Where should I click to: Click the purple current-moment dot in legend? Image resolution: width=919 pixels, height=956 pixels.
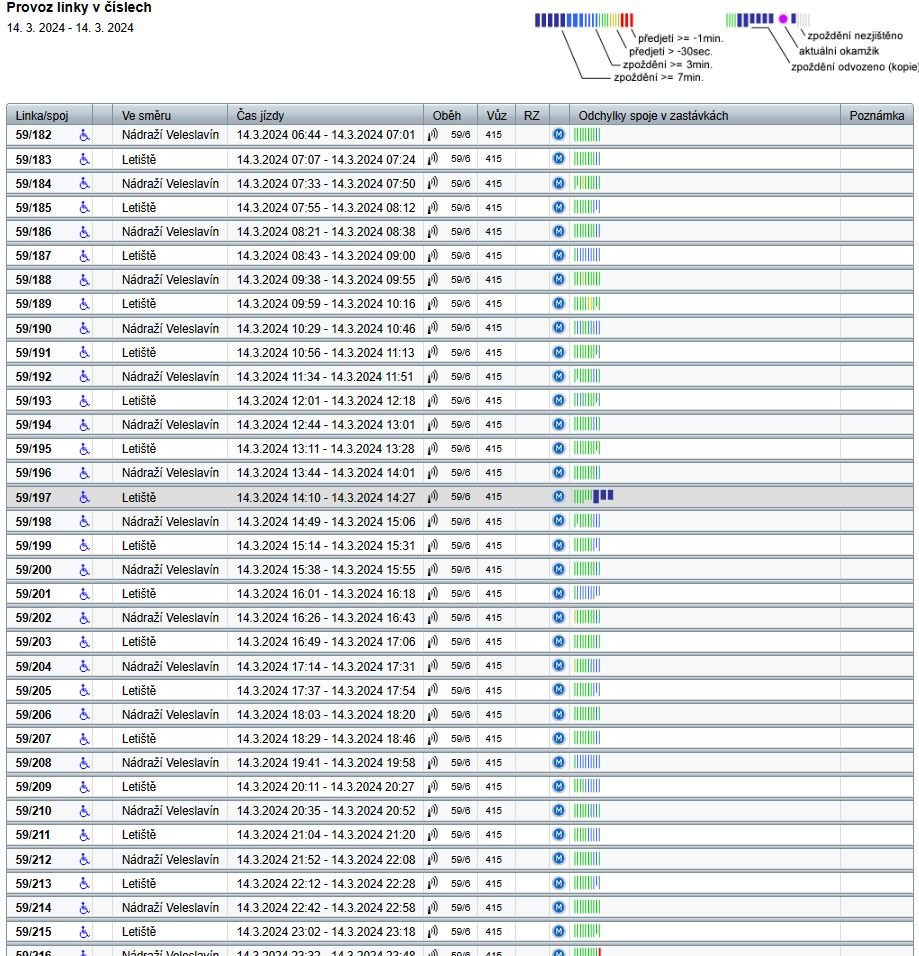(x=783, y=19)
